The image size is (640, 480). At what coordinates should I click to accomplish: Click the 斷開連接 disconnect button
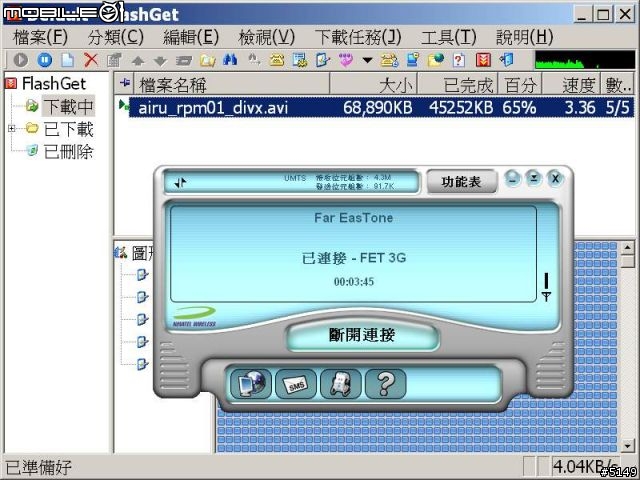pos(362,335)
